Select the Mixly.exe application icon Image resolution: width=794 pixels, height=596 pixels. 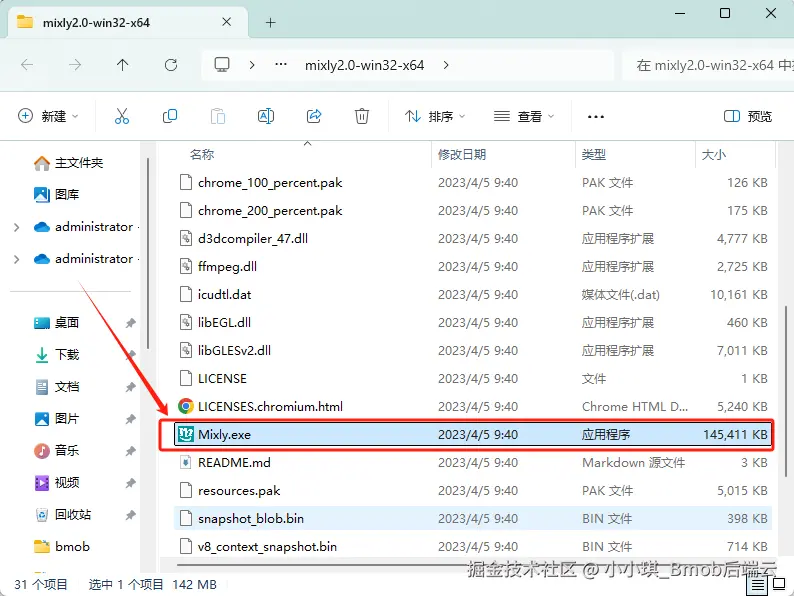(x=185, y=434)
